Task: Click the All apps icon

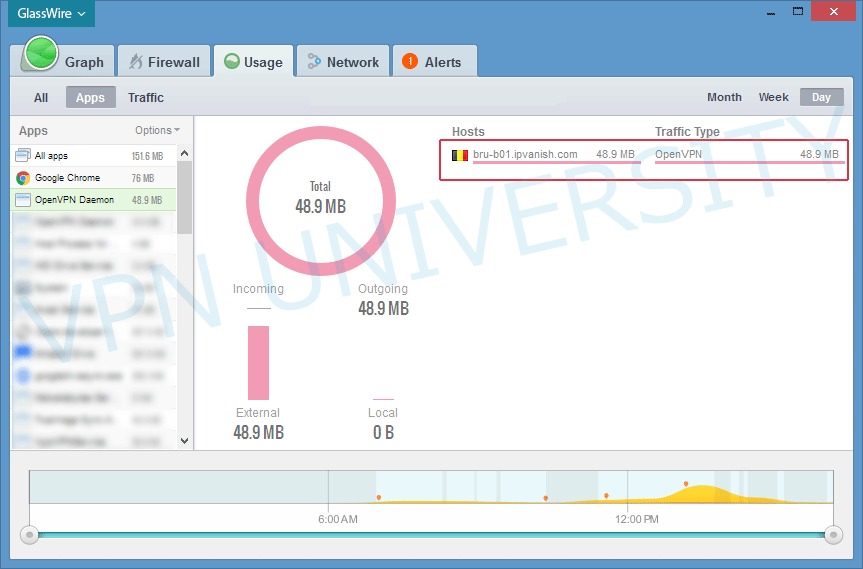Action: pos(23,156)
